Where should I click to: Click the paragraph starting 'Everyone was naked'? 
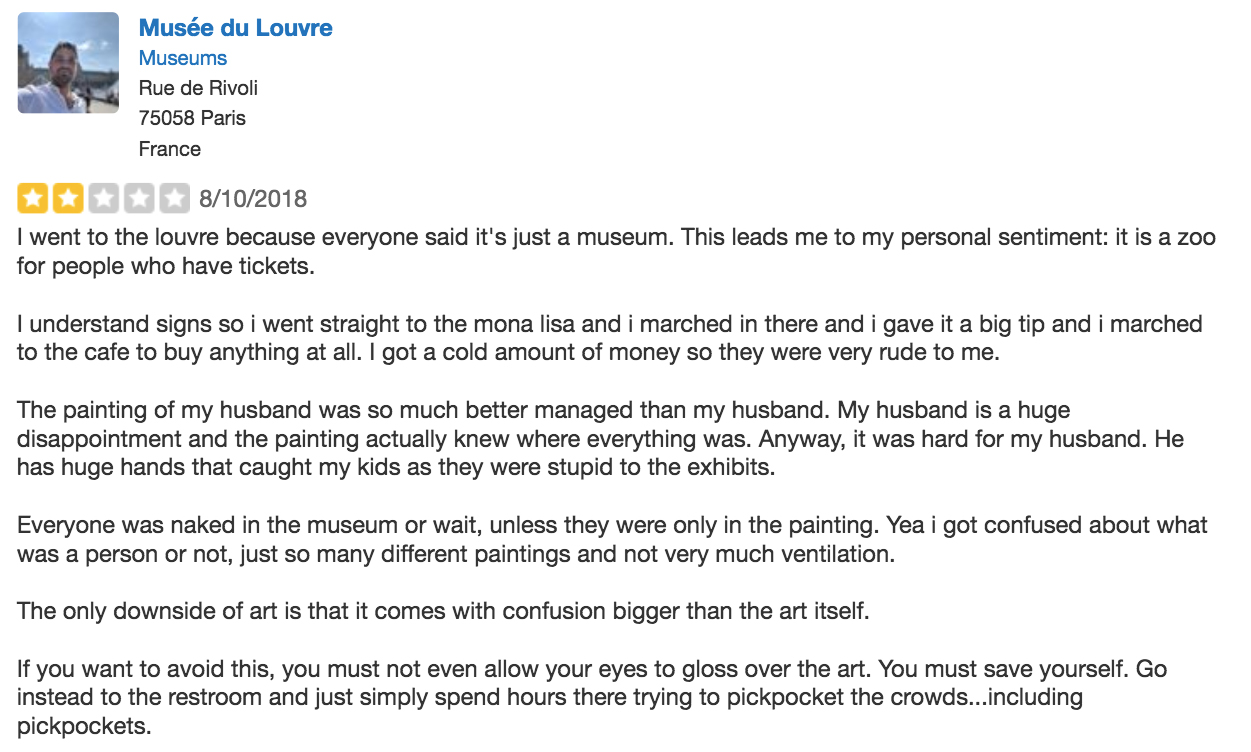coord(612,539)
